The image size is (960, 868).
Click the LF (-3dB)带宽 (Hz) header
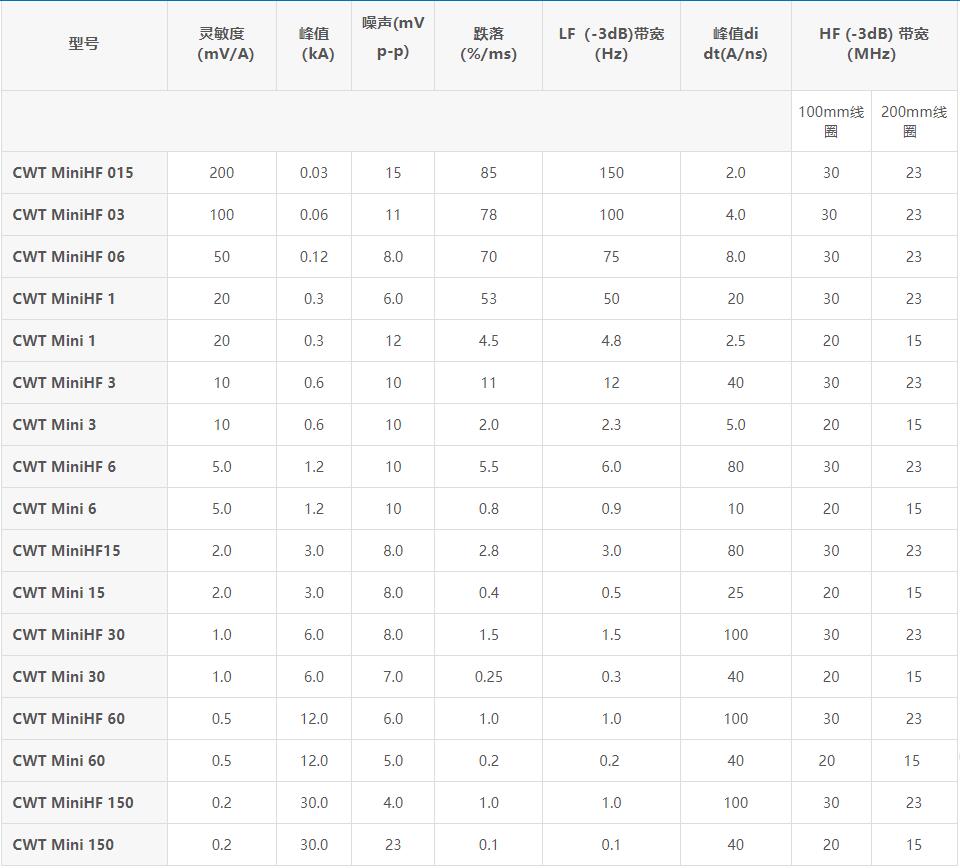611,43
